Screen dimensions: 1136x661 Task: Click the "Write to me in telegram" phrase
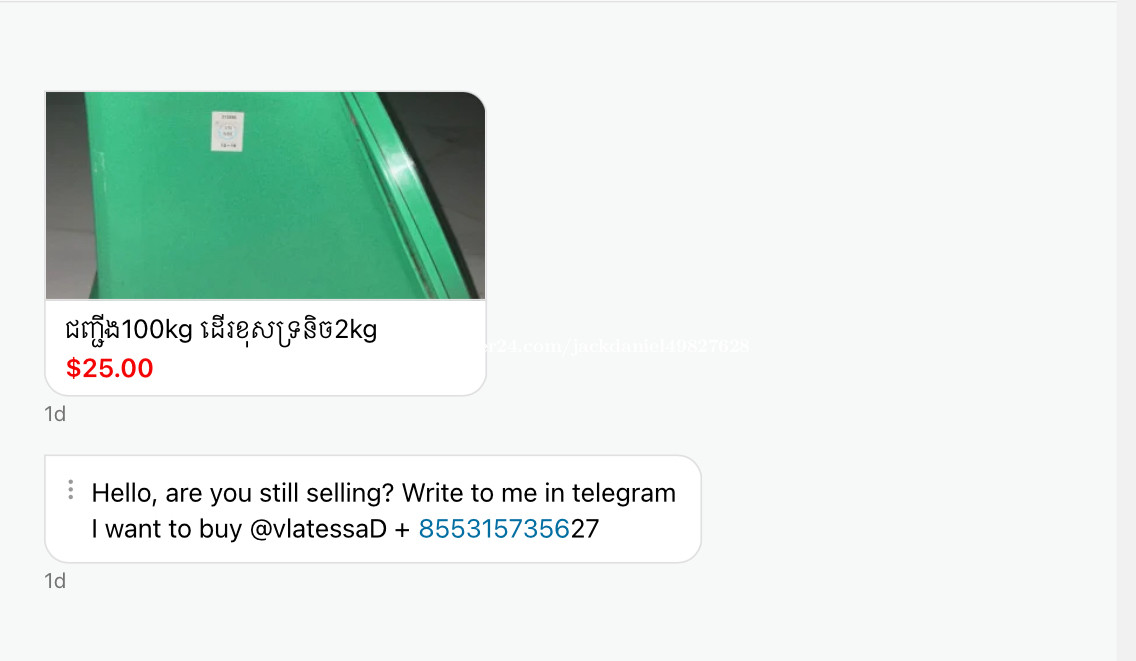tap(539, 493)
